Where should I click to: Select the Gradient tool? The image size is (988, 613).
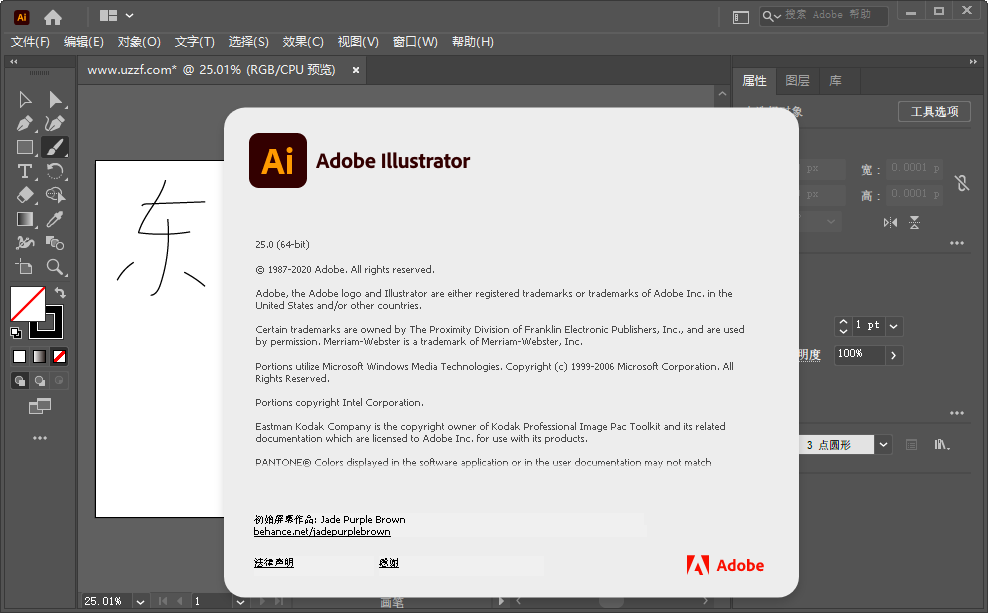click(x=25, y=219)
